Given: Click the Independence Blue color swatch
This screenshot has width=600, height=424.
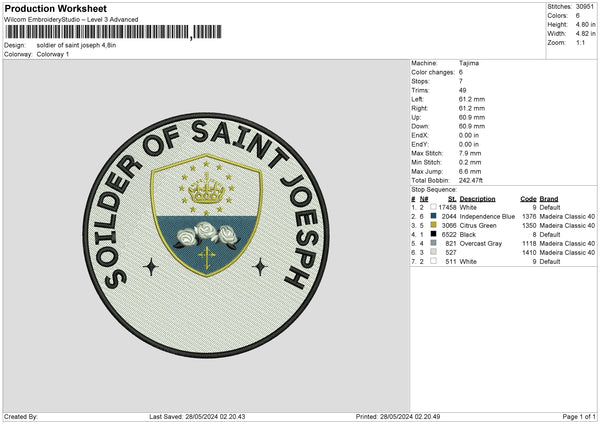Looking at the screenshot, I should tap(433, 216).
